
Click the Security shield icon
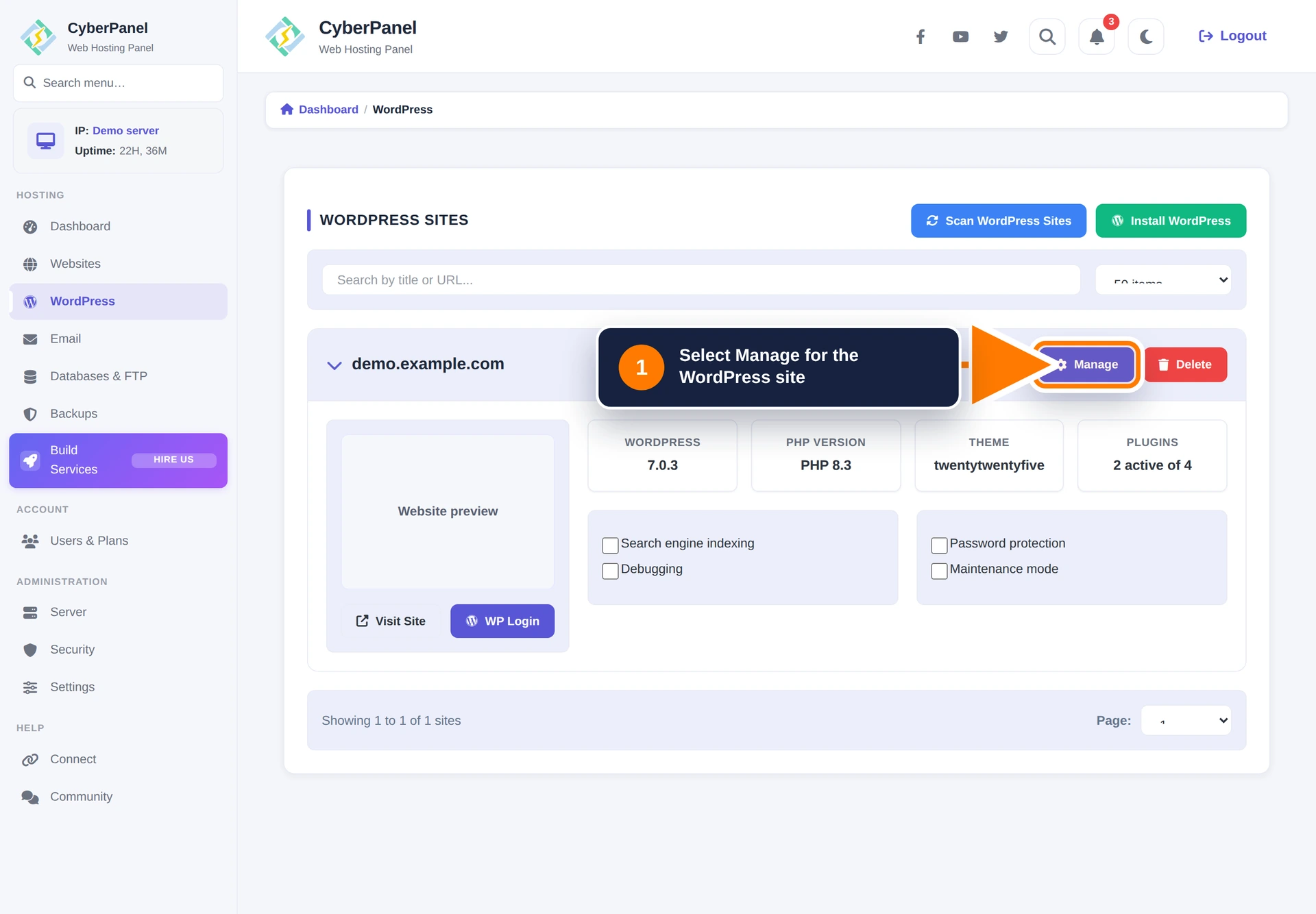[x=30, y=650]
